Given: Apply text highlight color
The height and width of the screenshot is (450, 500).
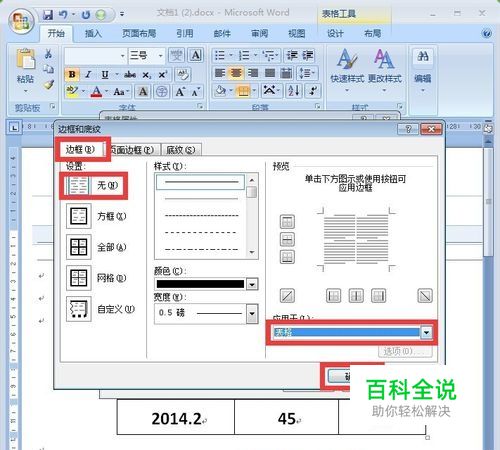Looking at the screenshot, I should (72, 91).
